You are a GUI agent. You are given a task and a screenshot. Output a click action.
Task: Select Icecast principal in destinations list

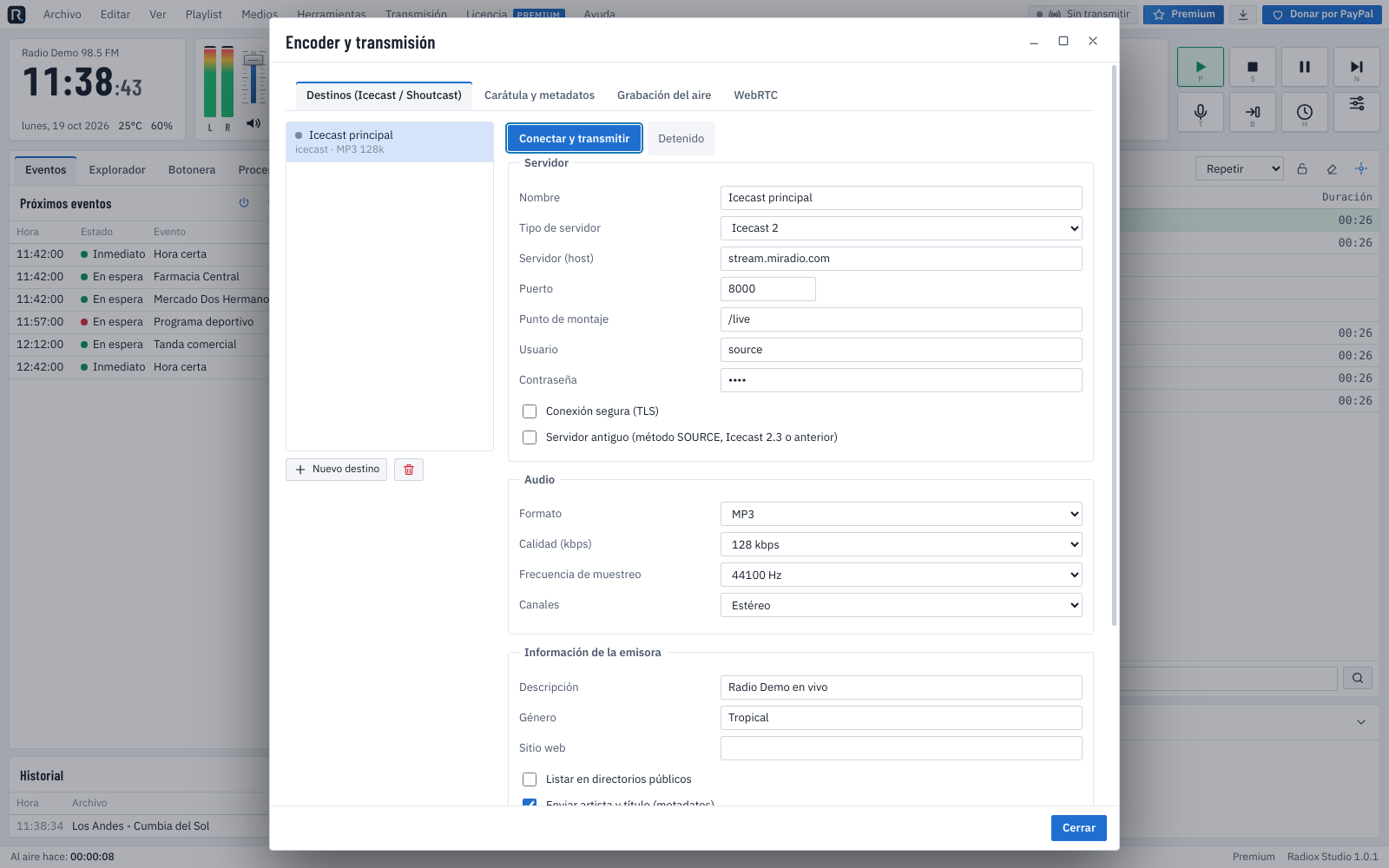(x=390, y=141)
